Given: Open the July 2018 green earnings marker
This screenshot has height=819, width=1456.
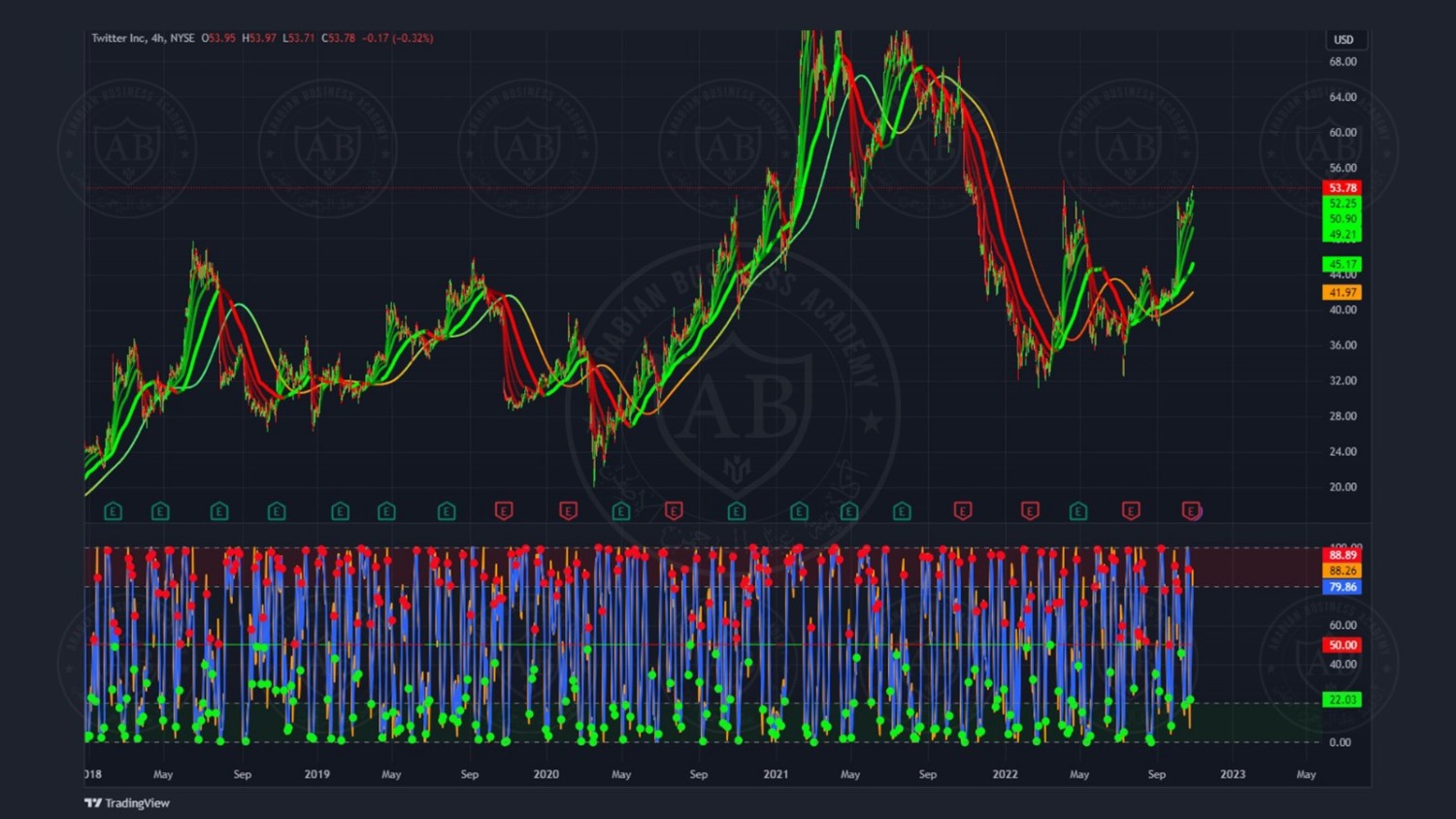Looking at the screenshot, I should coord(219,510).
